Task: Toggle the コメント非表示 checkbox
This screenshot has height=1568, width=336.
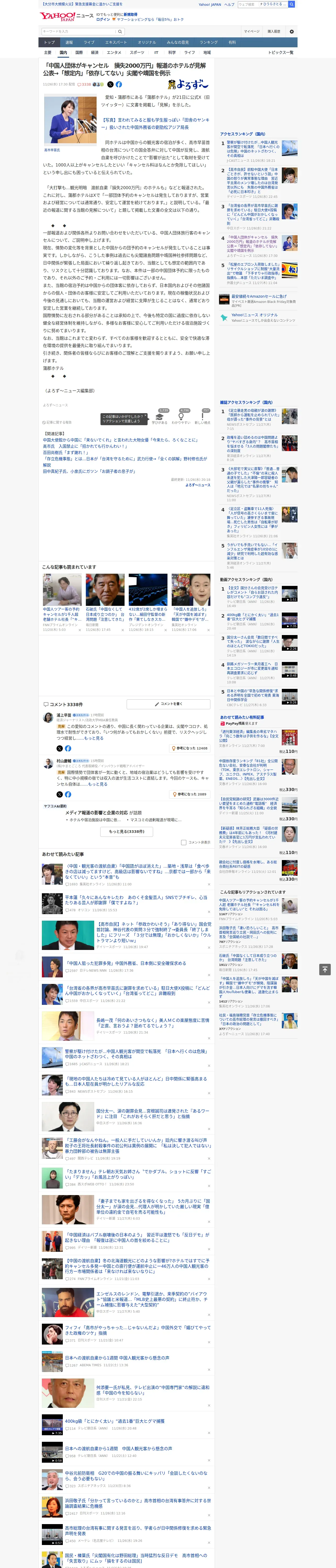Action: (183, 843)
